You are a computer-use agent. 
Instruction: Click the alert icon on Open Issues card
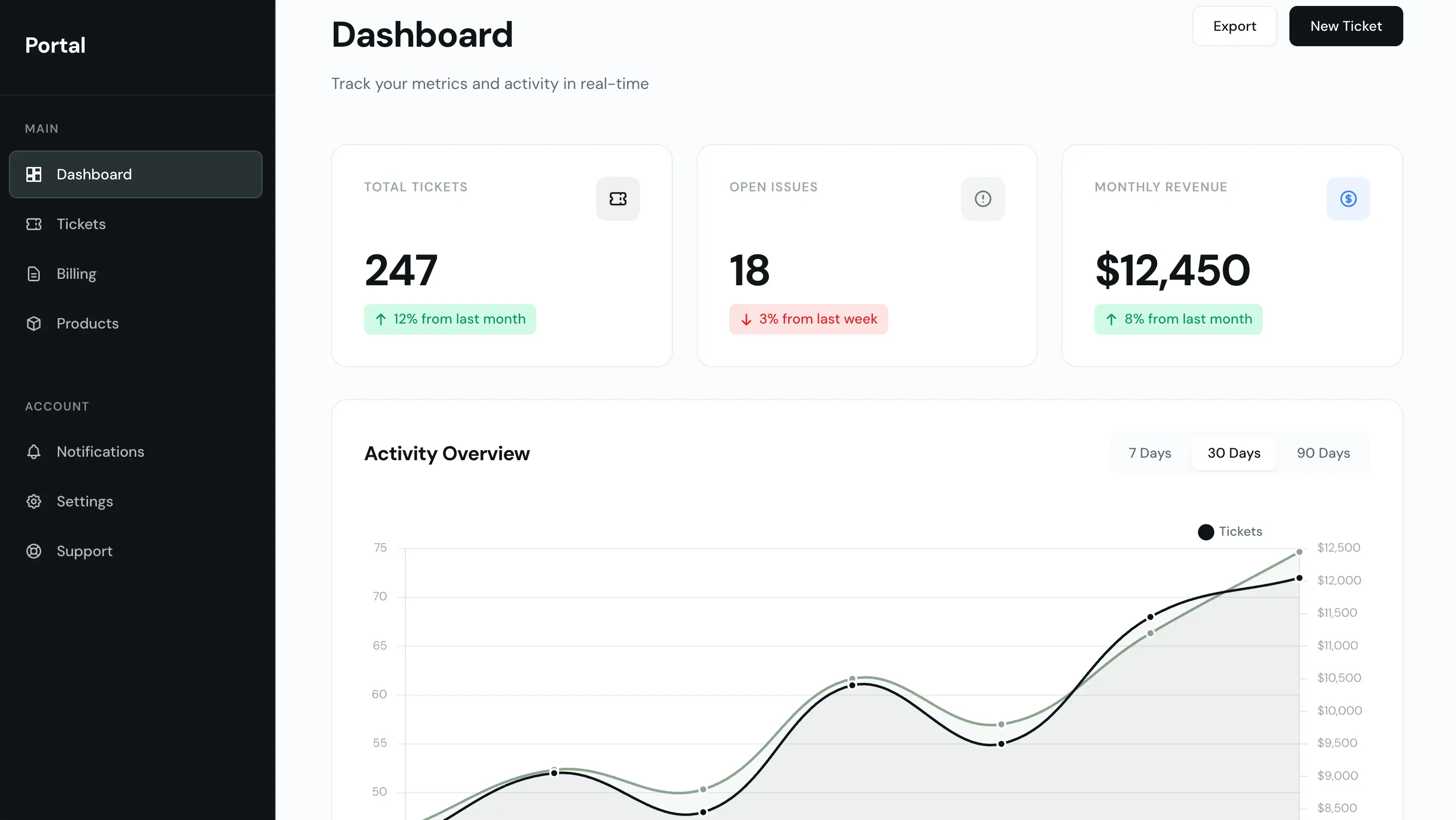983,199
